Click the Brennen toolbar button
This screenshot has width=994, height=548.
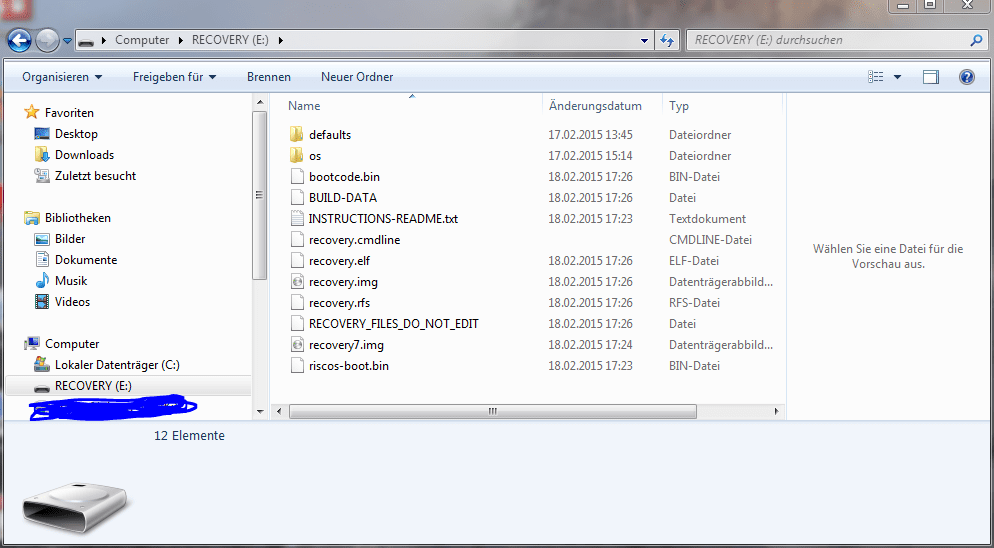[x=269, y=77]
